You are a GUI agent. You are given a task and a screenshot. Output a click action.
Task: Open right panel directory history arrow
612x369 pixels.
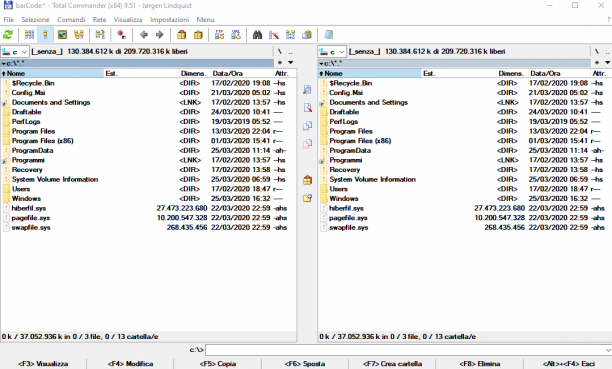tap(608, 62)
